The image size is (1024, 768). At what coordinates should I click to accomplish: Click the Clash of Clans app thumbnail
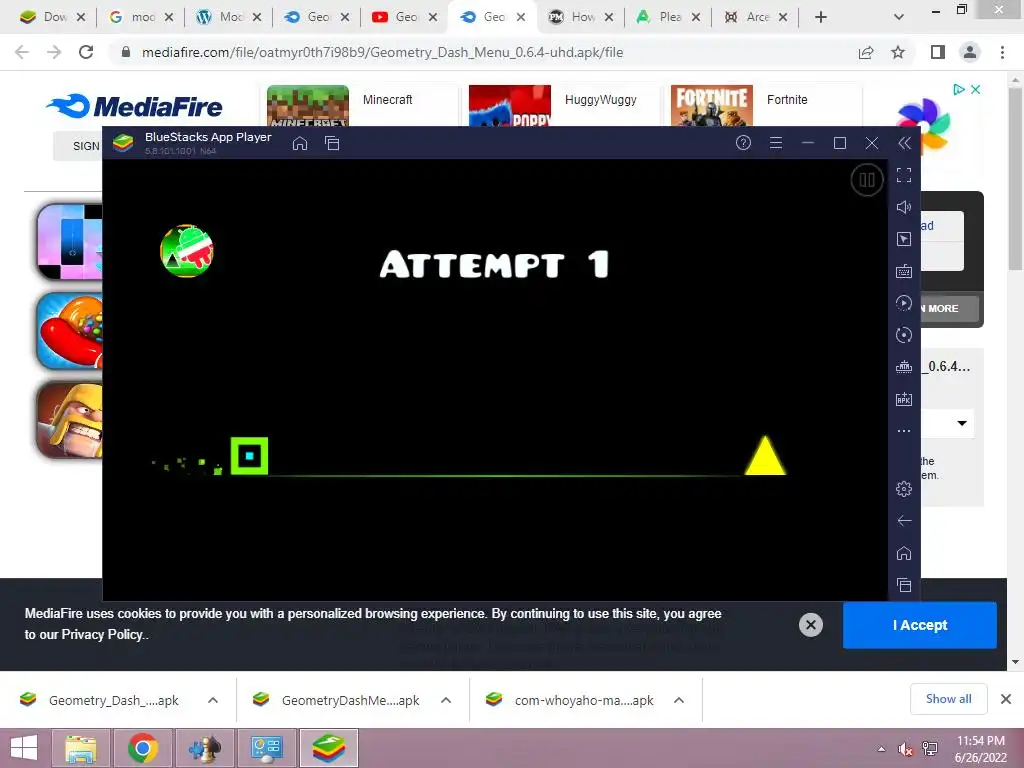point(70,420)
